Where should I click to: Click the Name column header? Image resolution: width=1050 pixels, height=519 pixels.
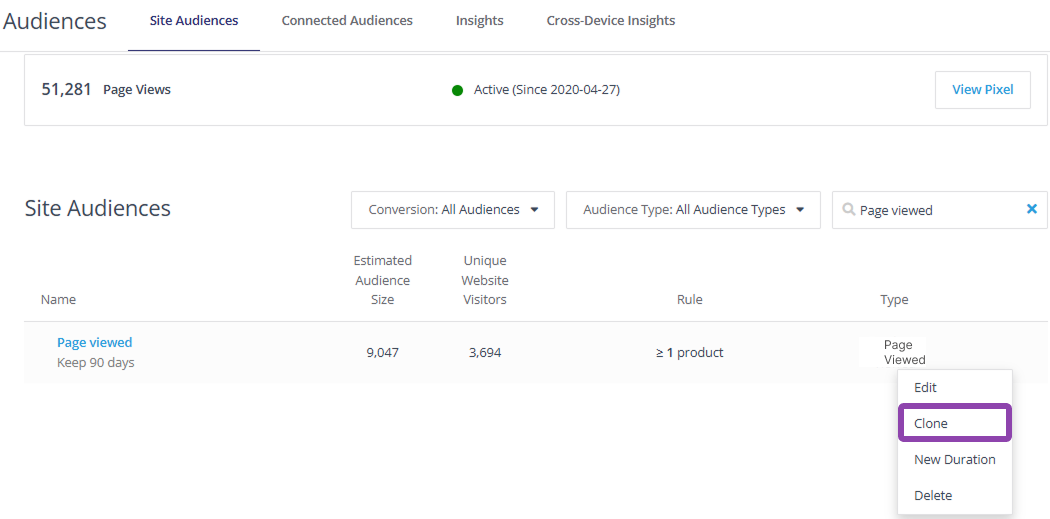pyautogui.click(x=58, y=299)
